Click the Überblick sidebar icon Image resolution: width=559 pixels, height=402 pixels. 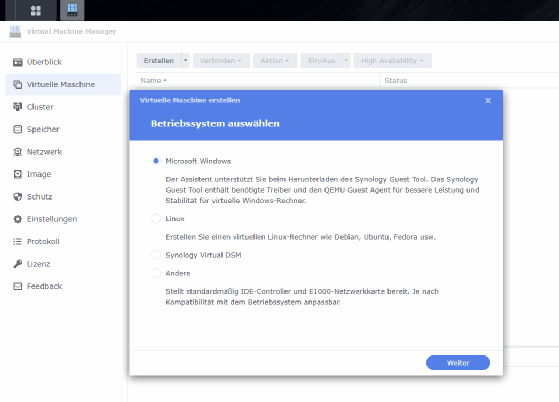[x=17, y=62]
